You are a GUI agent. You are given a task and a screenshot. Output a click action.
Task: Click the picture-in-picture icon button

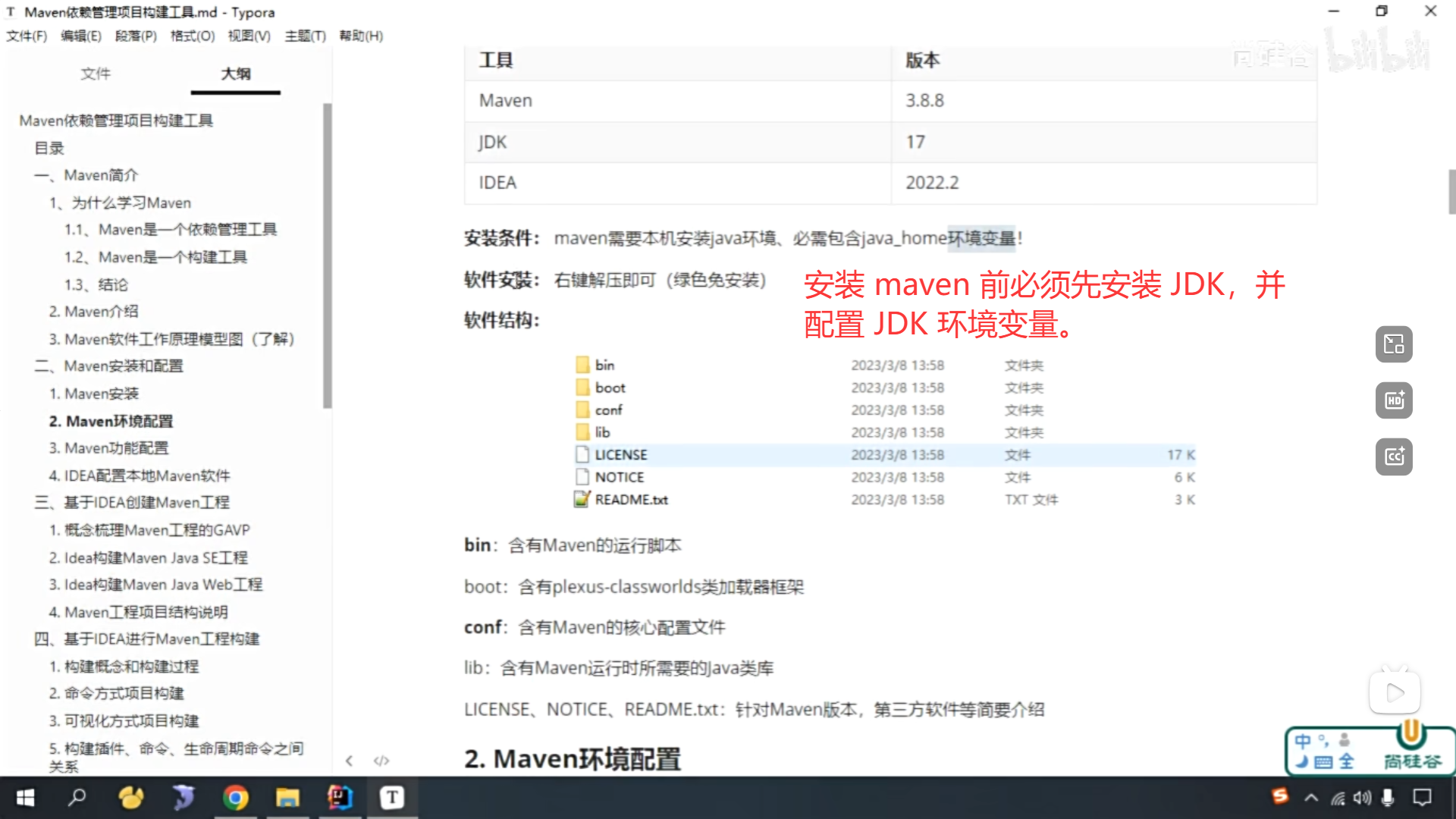coord(1394,344)
